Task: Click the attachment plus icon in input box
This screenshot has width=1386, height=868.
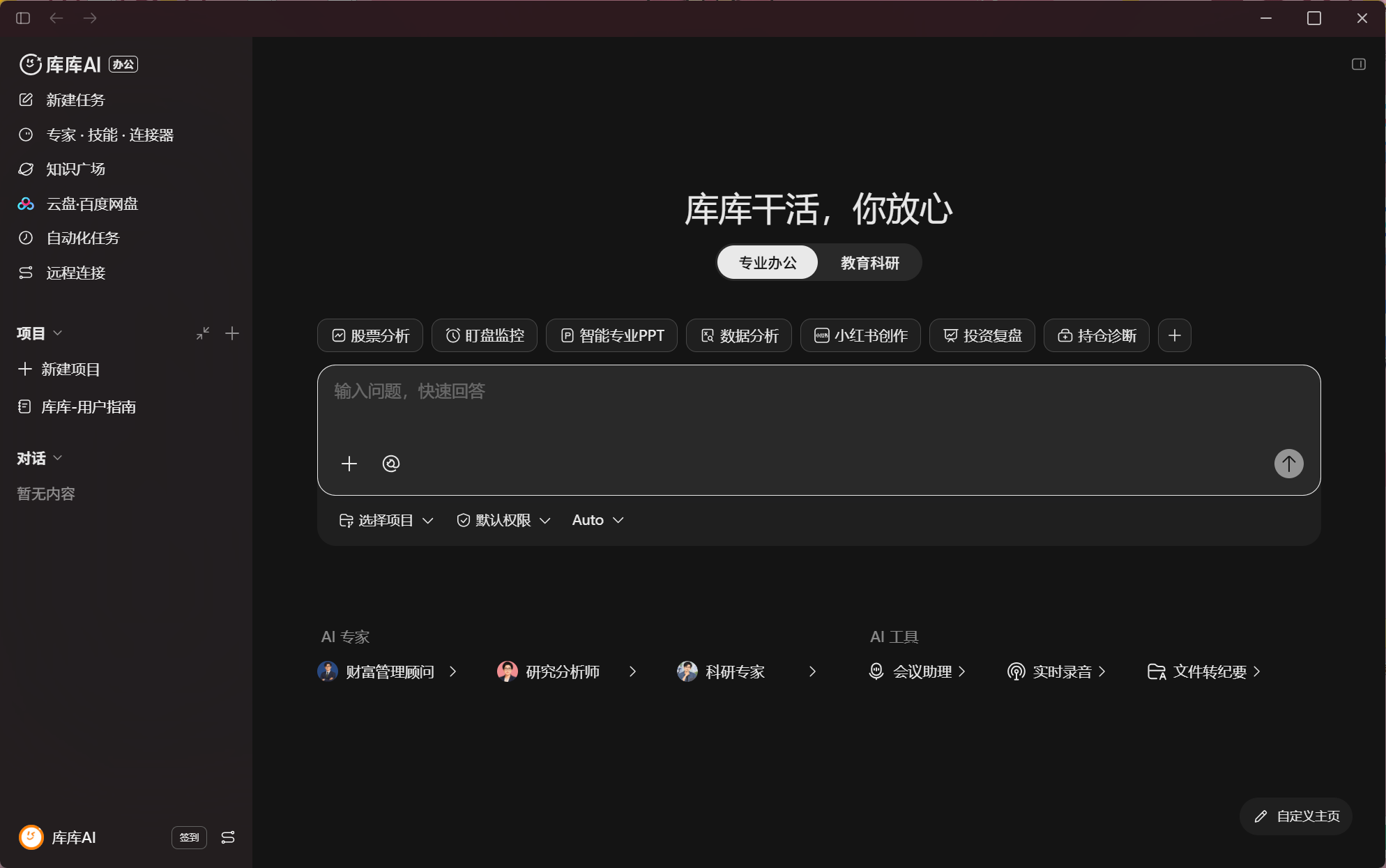Action: point(349,464)
